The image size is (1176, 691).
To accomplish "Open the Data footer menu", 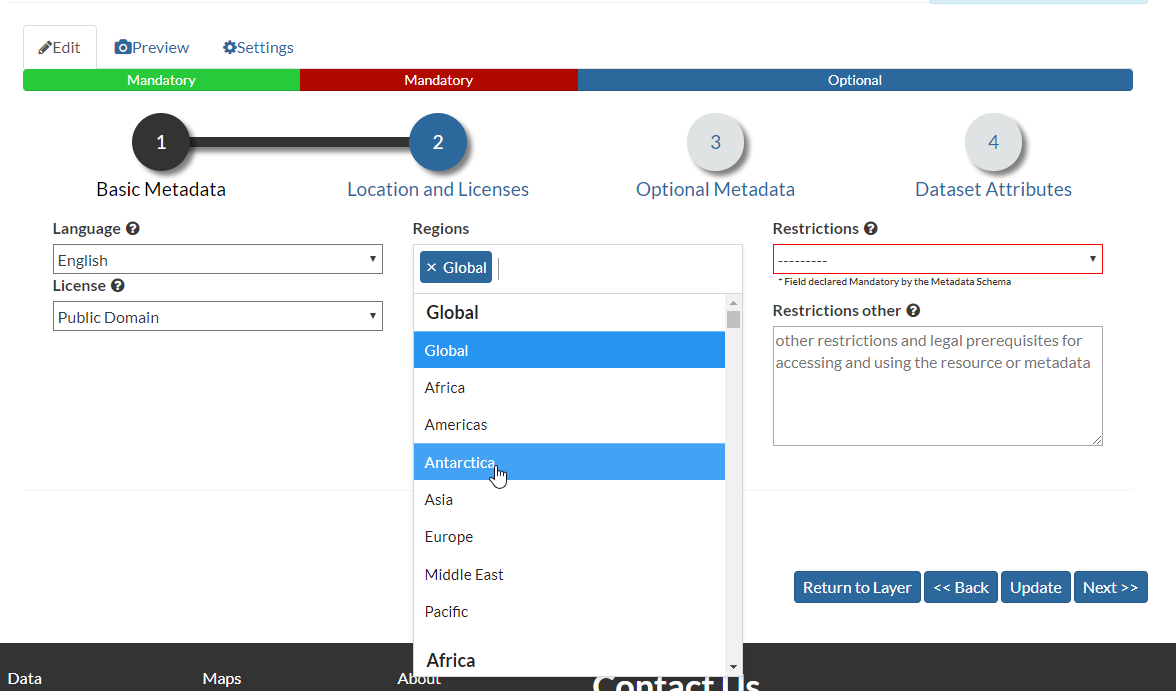I will [25, 678].
